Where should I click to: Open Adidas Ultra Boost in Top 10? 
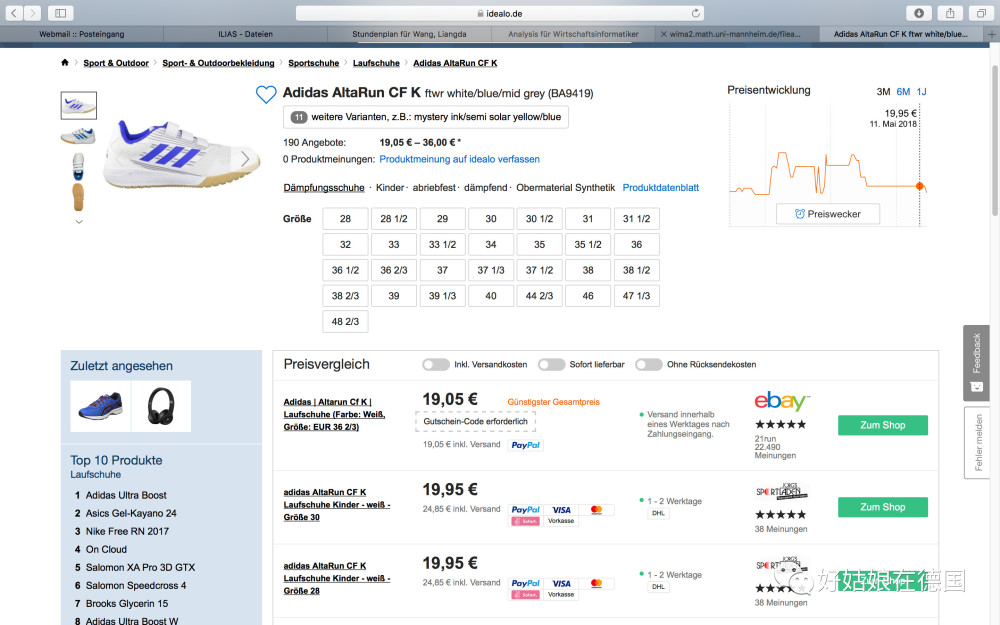pyautogui.click(x=126, y=495)
